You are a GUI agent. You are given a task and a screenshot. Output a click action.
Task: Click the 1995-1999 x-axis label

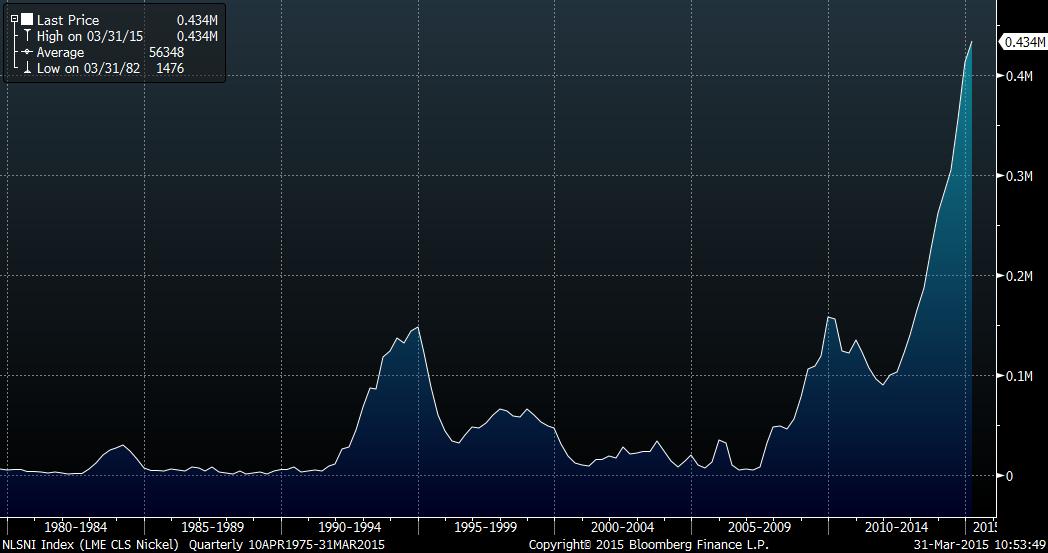(487, 527)
